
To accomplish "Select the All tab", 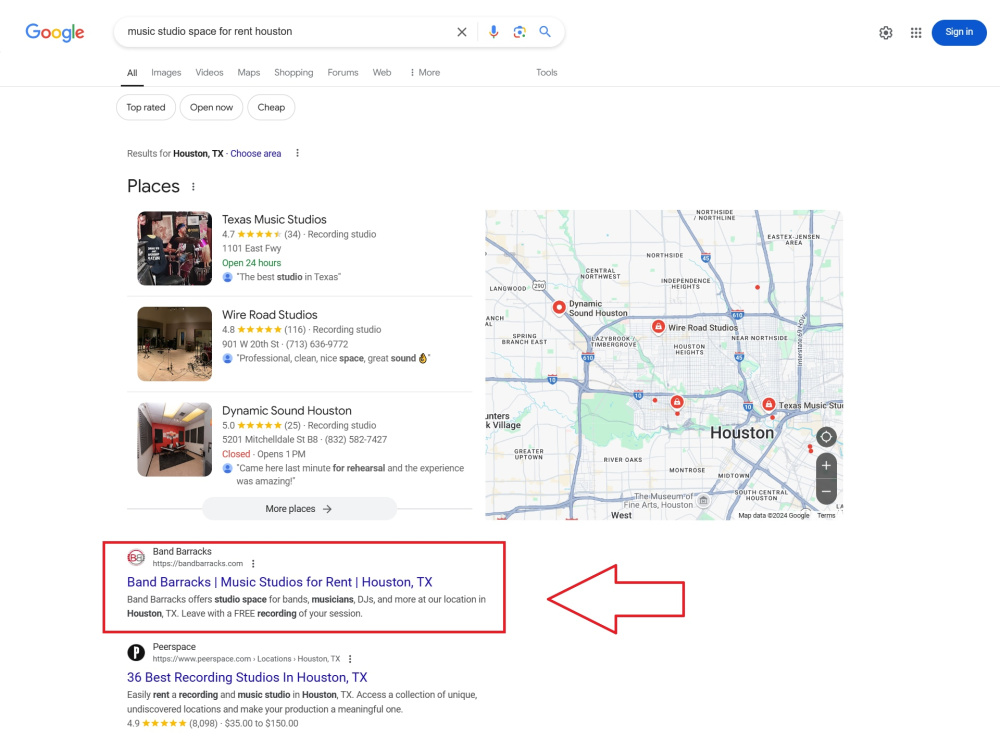I will [132, 73].
